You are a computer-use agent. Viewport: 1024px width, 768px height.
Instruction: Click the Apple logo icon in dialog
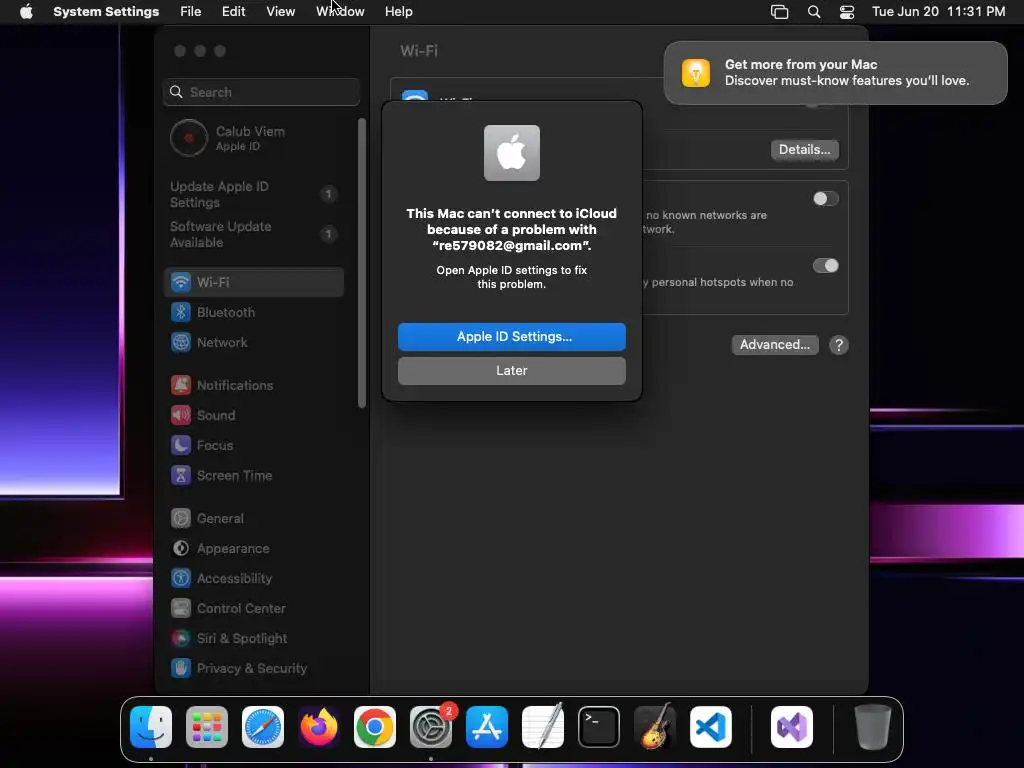click(511, 153)
